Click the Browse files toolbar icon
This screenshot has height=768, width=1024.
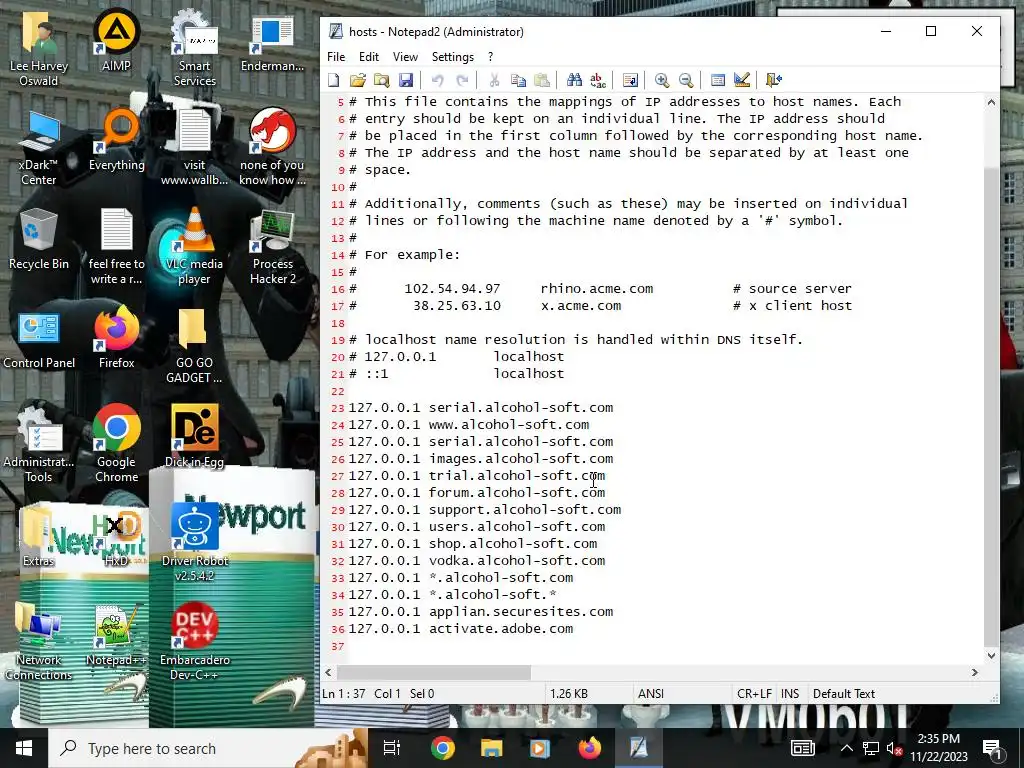click(x=381, y=80)
